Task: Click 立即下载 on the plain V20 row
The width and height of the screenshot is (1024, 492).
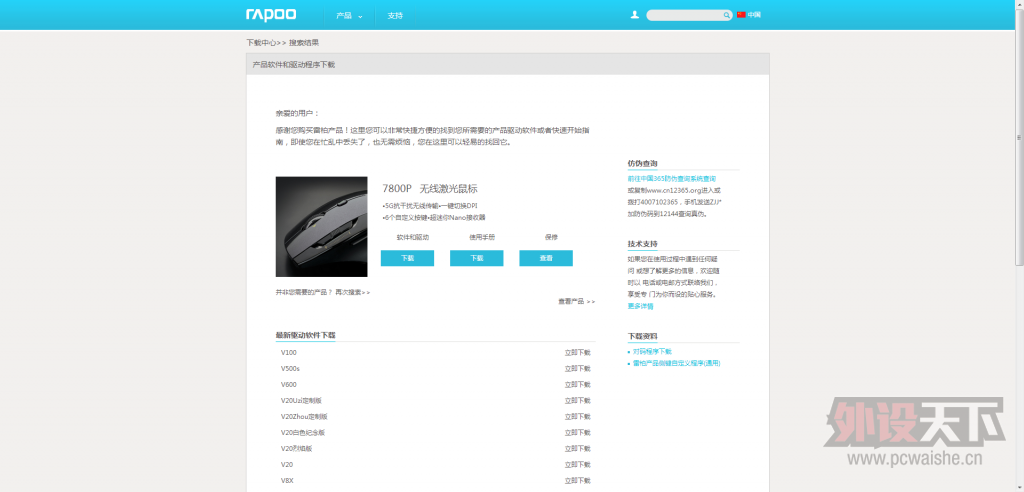Action: coord(577,465)
